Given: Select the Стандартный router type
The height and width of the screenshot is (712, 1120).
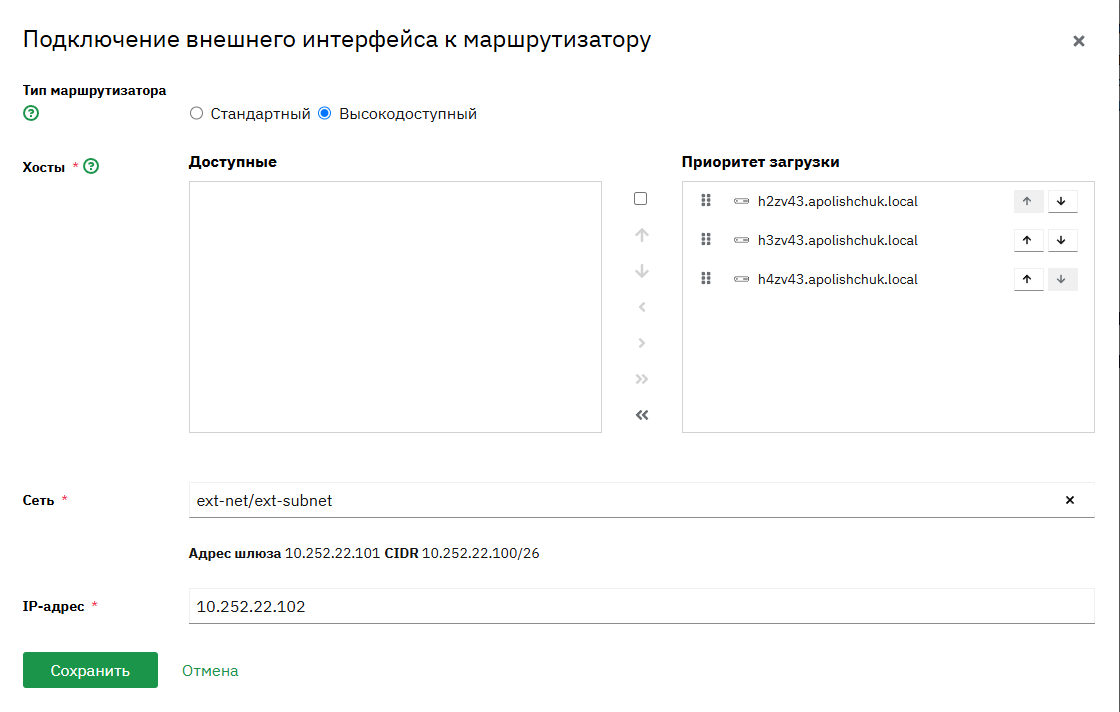Looking at the screenshot, I should [196, 114].
